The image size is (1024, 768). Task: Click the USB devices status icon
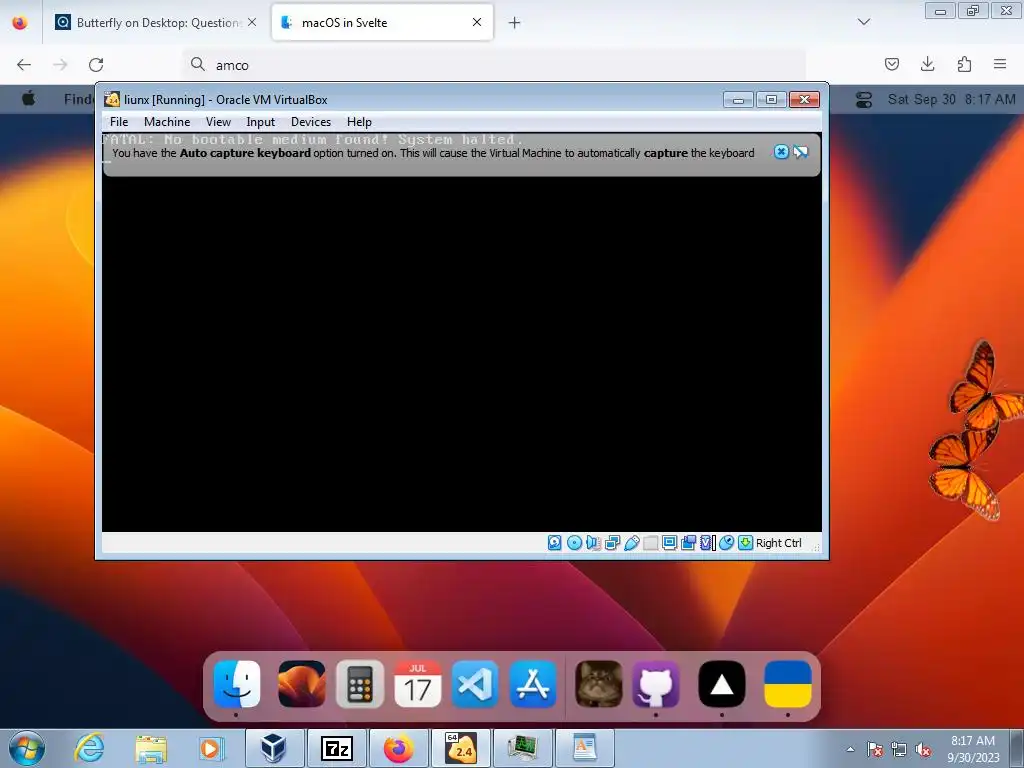coord(632,543)
